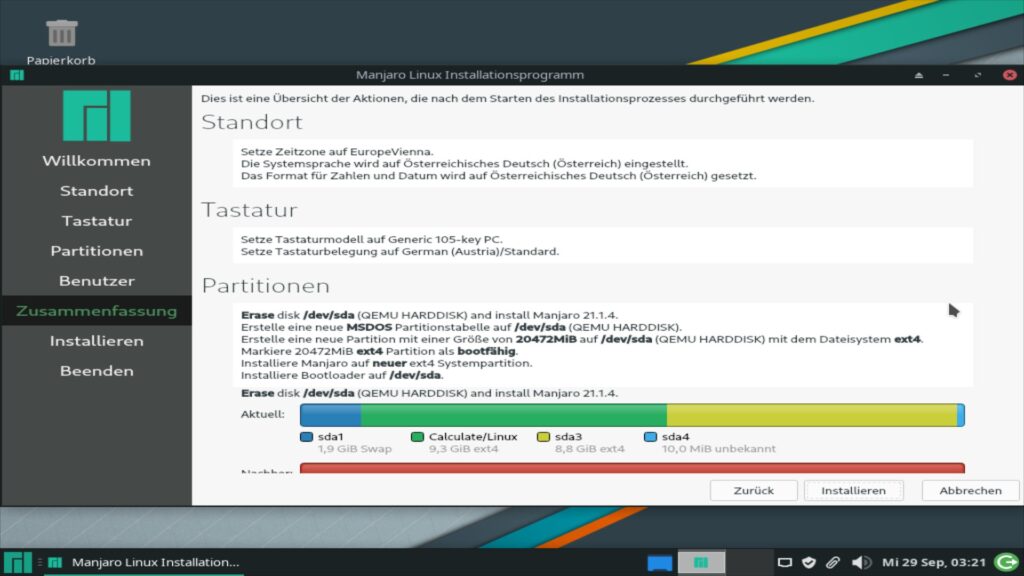
Task: Click the '1,9 GiB Swap' legend text
Action: coord(355,449)
